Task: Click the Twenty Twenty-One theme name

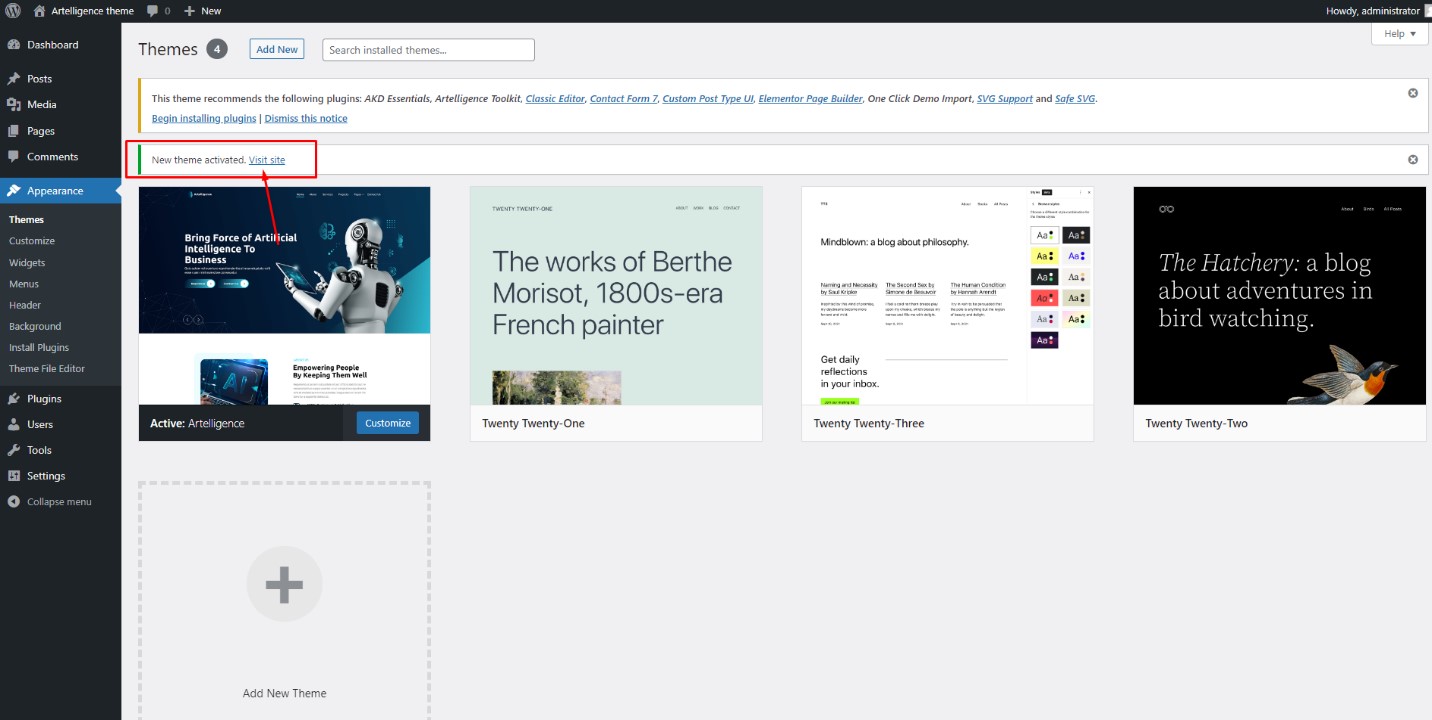Action: 533,423
